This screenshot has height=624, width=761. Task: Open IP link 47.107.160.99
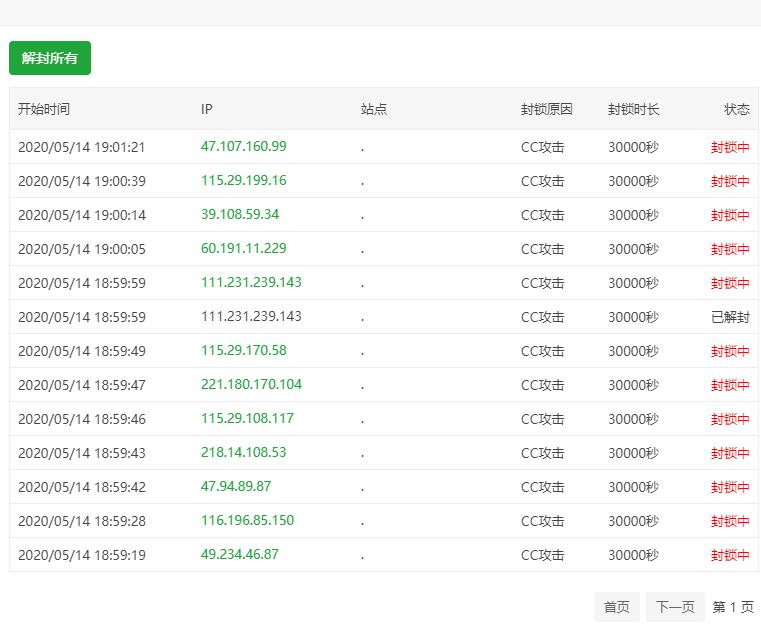244,146
